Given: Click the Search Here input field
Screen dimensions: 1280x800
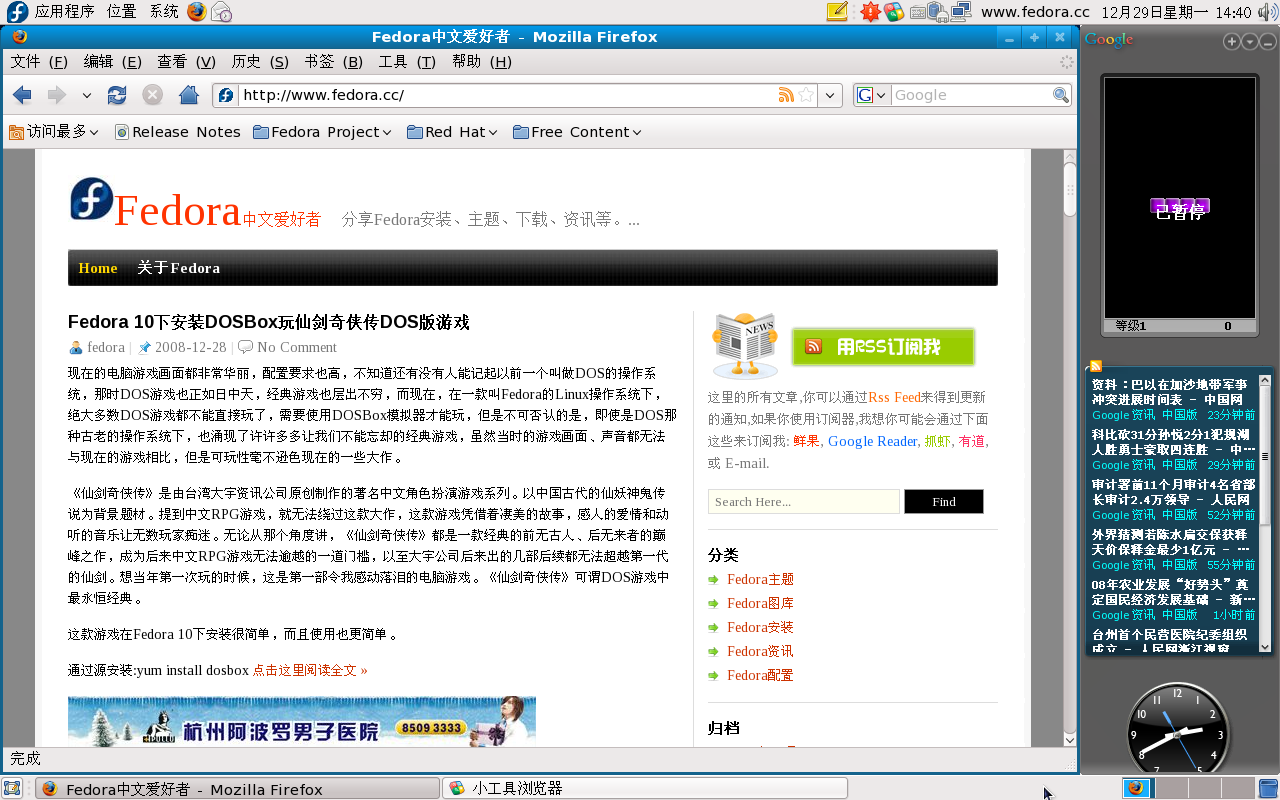Looking at the screenshot, I should (x=803, y=502).
